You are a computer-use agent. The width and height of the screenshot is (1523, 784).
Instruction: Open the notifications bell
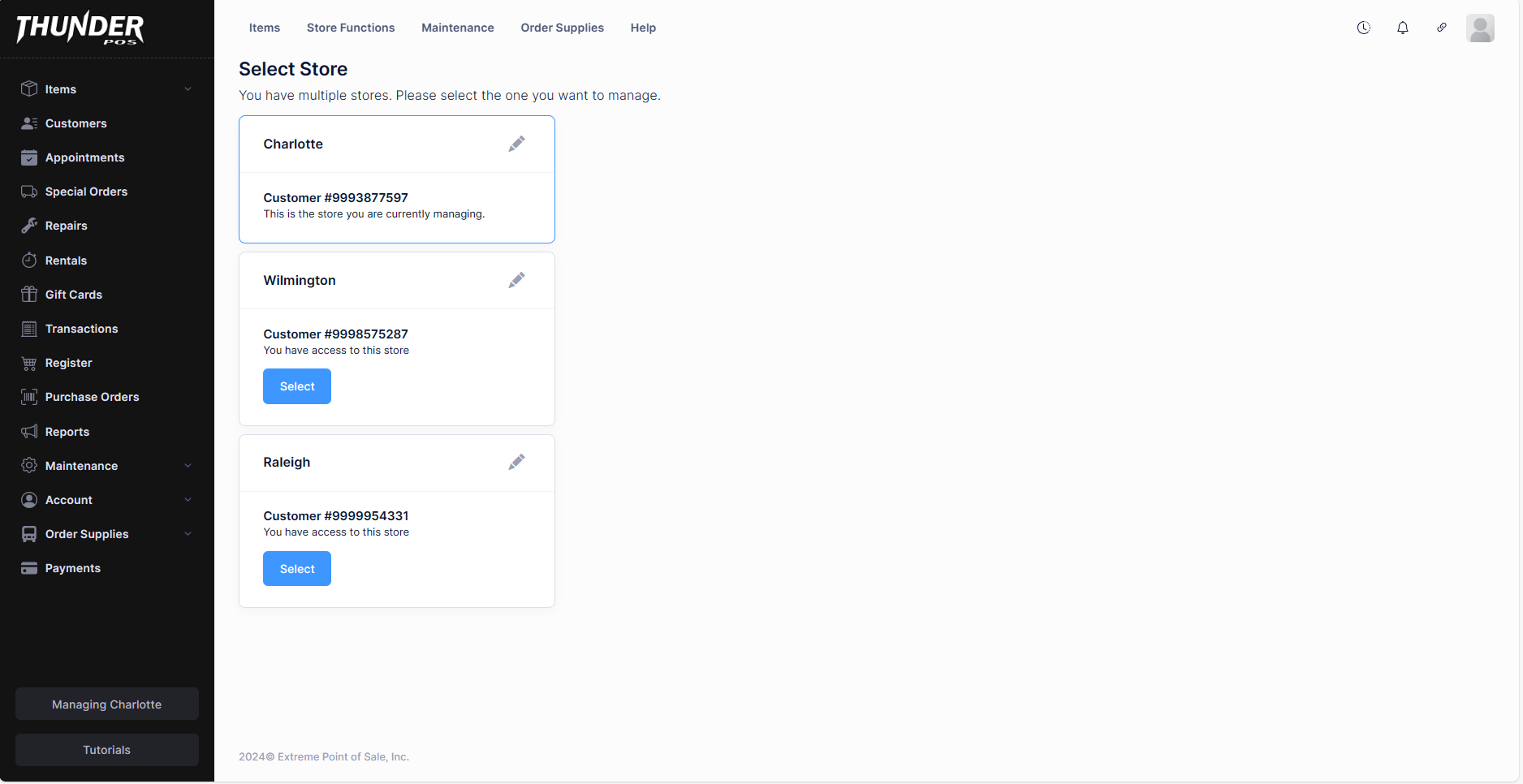[1402, 28]
